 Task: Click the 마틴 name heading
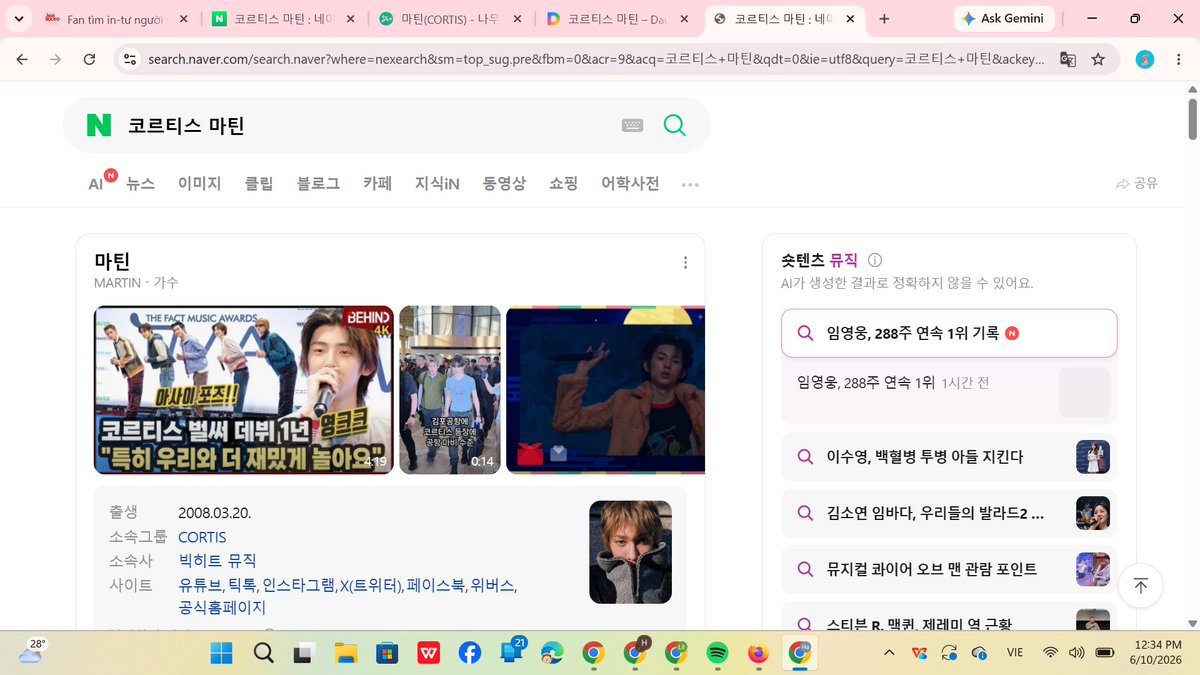[x=112, y=262]
